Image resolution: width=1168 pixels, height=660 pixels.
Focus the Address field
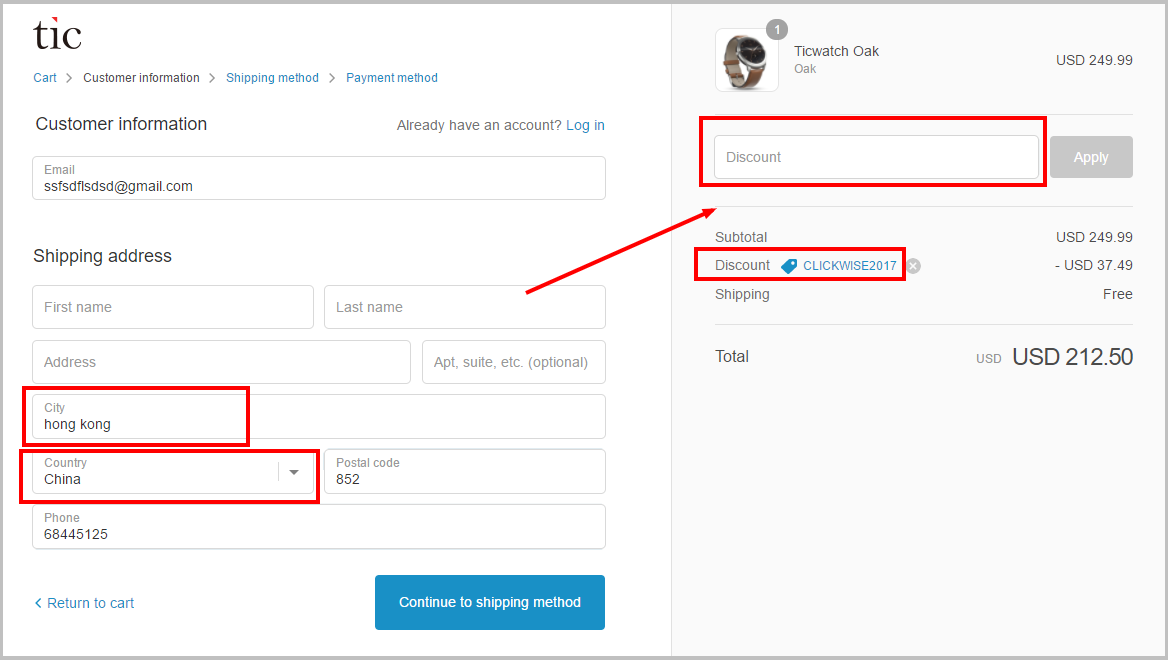pyautogui.click(x=221, y=362)
